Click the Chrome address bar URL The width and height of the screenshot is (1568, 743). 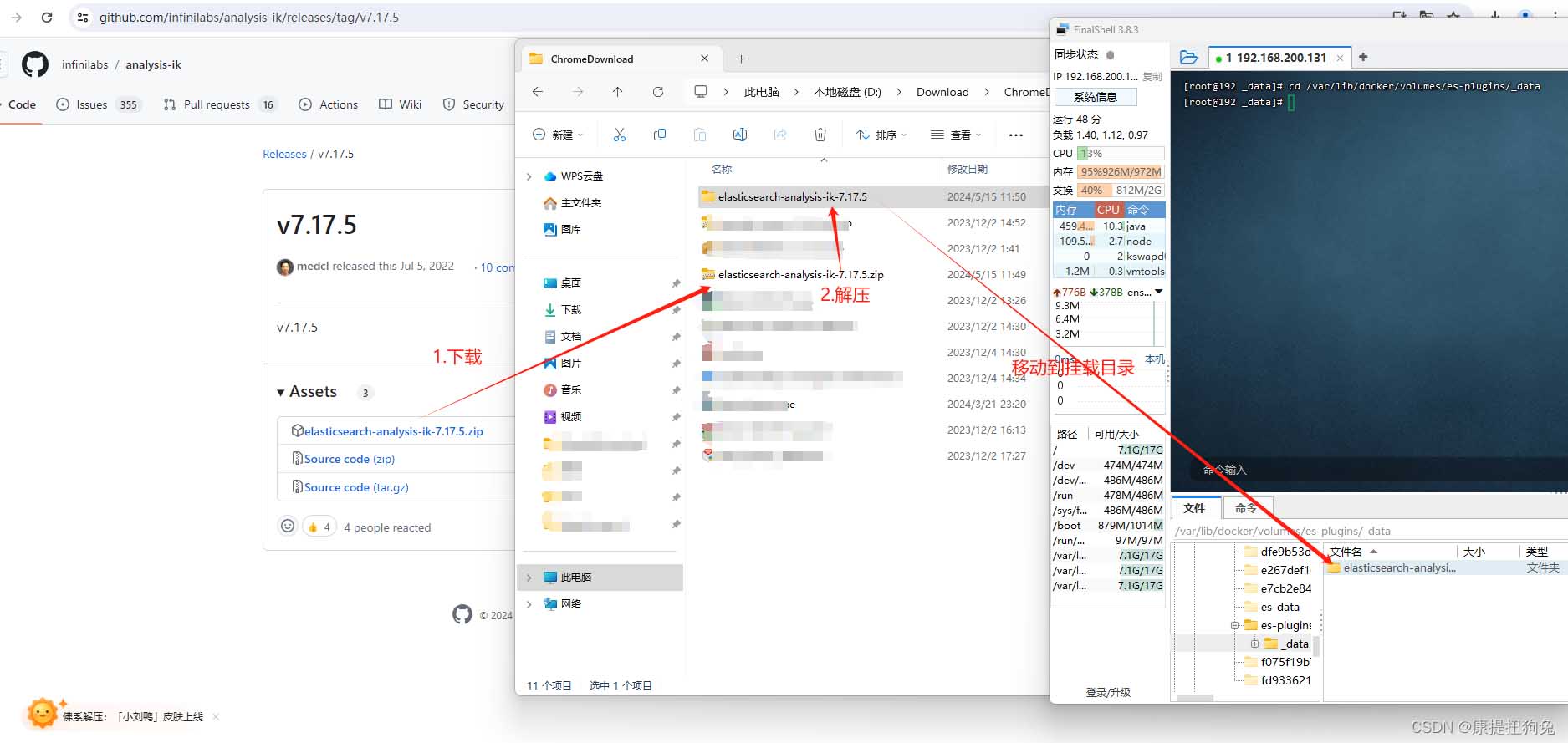tap(249, 17)
